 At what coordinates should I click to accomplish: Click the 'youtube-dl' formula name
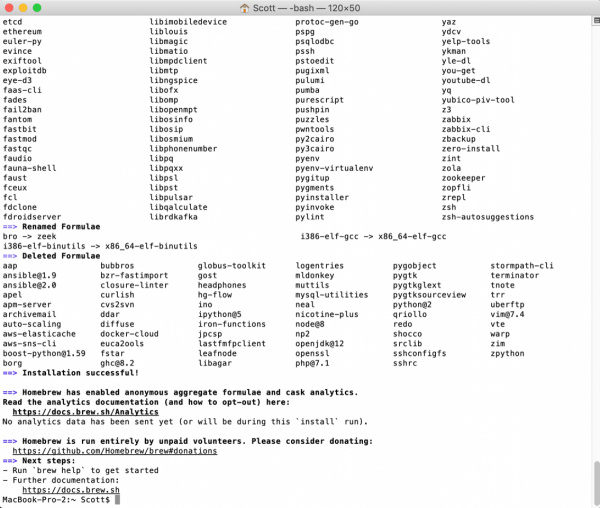466,80
